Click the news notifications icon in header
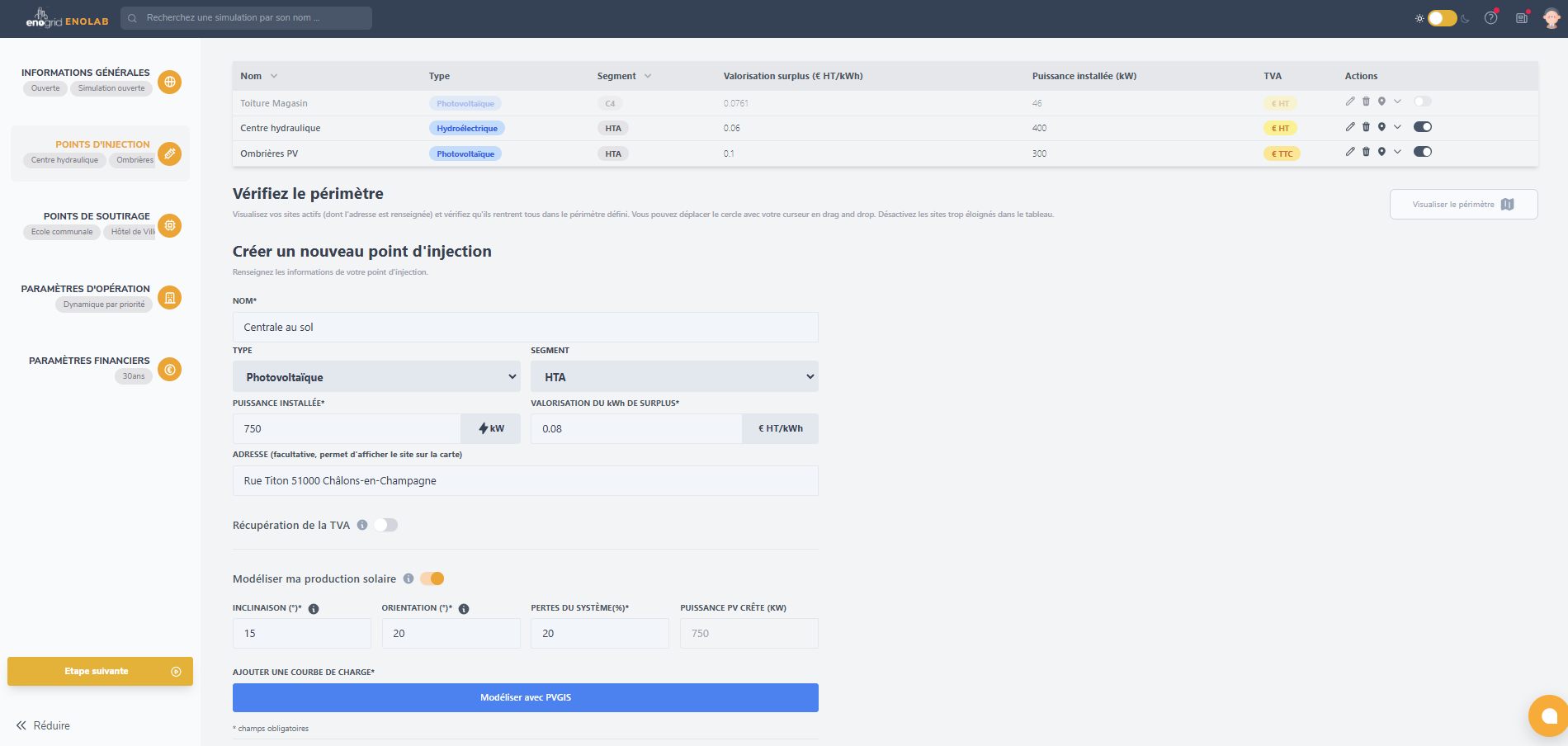Image resolution: width=1568 pixels, height=746 pixels. click(1521, 18)
